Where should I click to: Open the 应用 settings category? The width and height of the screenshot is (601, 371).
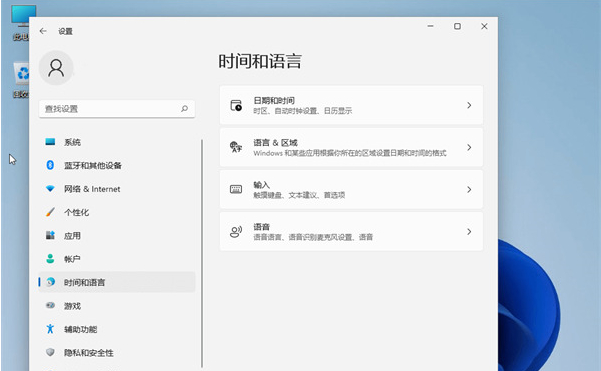coord(117,236)
